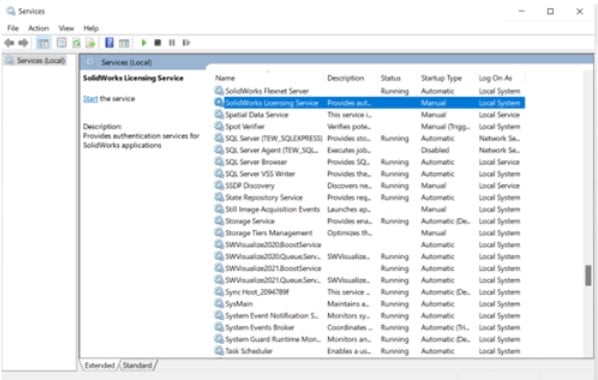Open the File menu
Viewport: 598px width, 380px height.
point(13,28)
